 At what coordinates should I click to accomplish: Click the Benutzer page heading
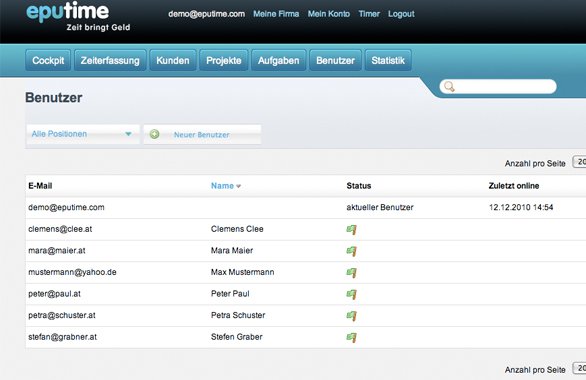coord(53,98)
